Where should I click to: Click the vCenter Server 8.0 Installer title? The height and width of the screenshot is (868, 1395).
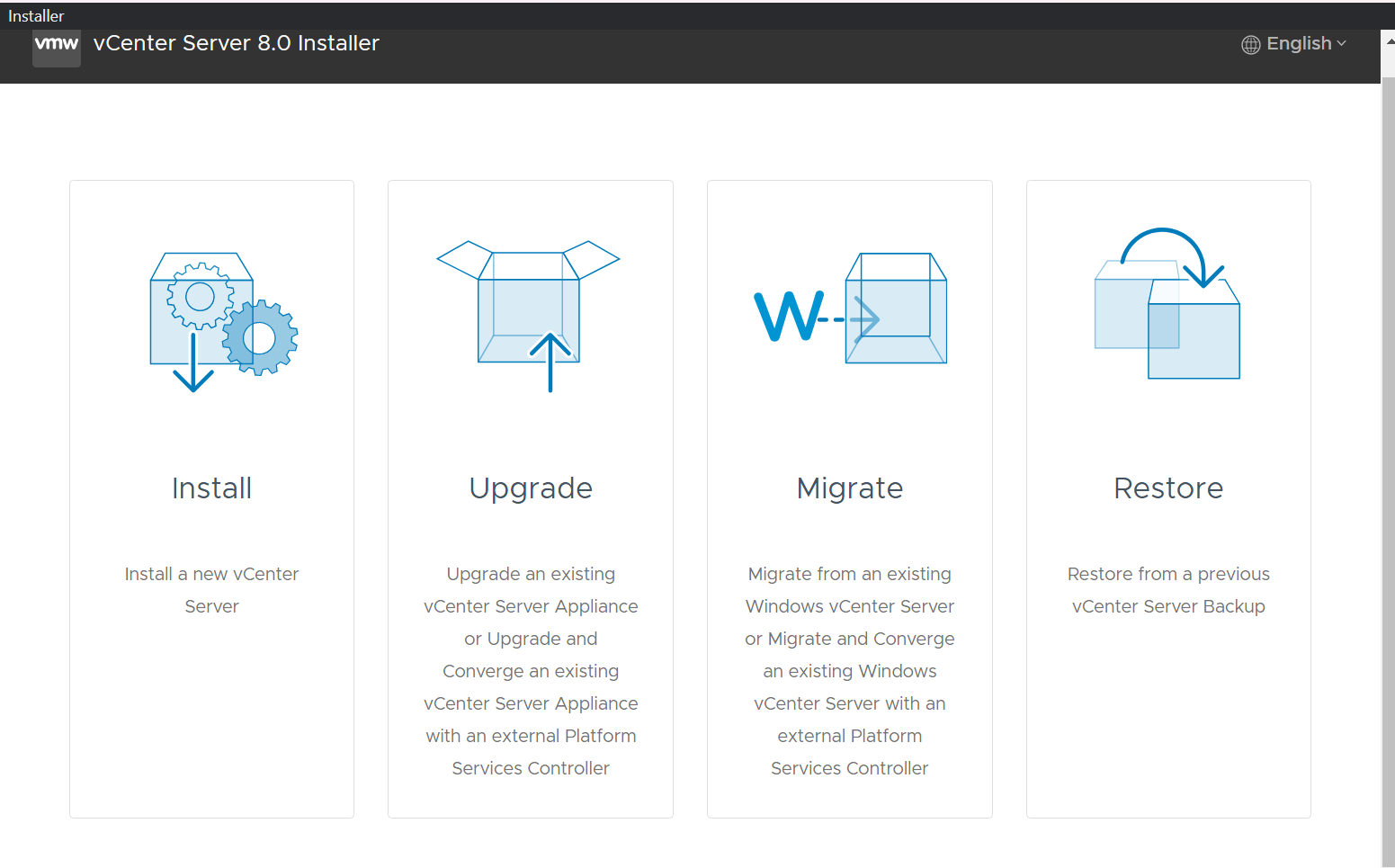[237, 43]
